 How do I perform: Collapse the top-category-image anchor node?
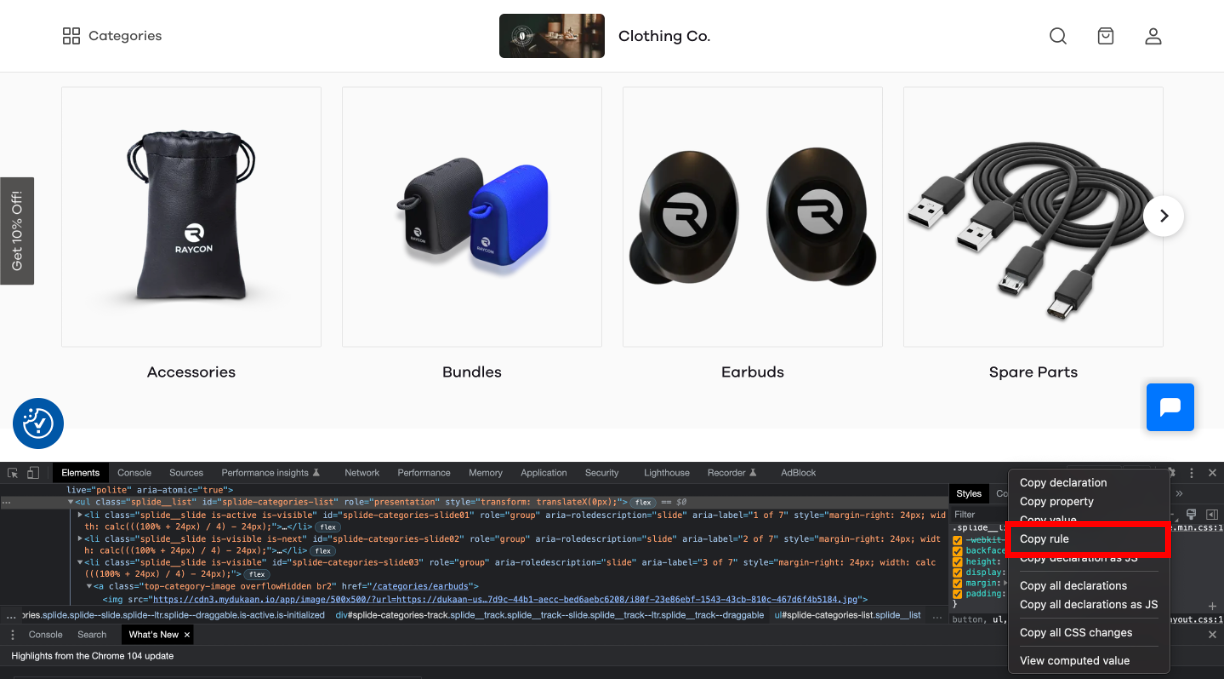[89, 586]
